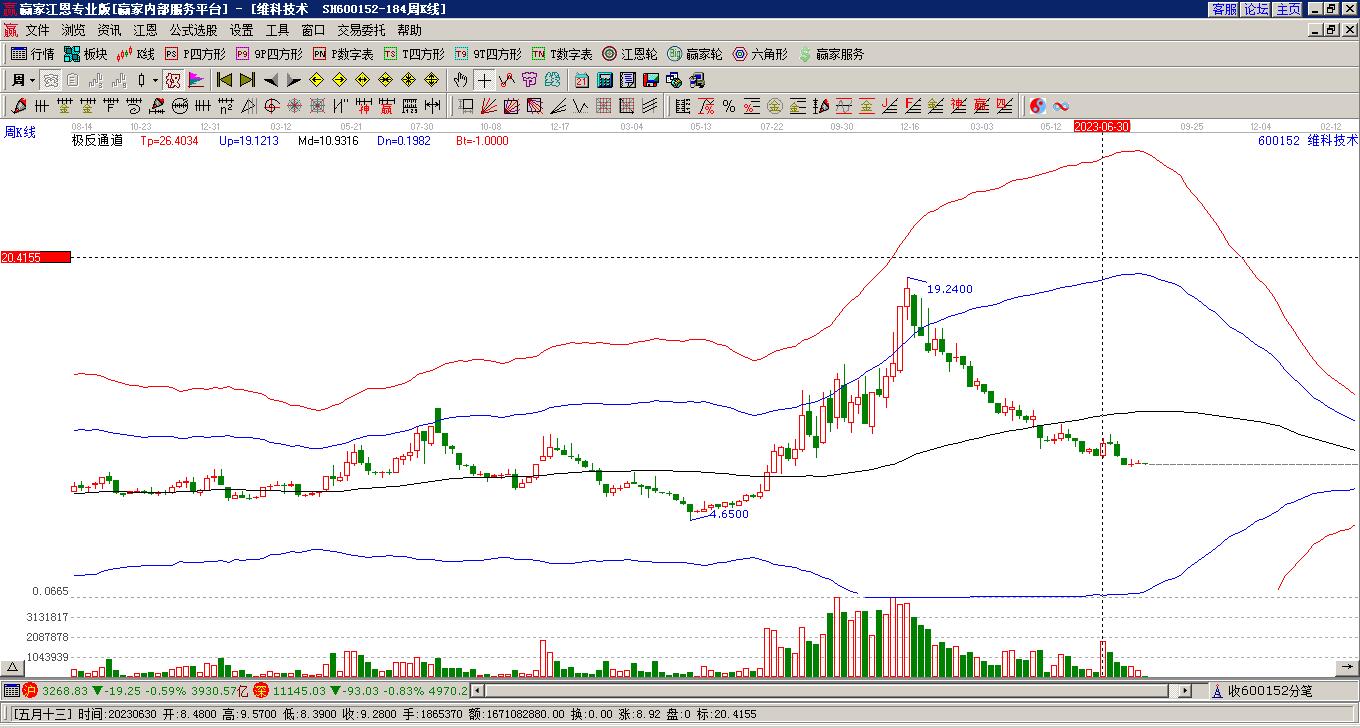This screenshot has width=1360, height=728.
Task: Open the red-blue yin-yang icon
Action: point(1038,106)
